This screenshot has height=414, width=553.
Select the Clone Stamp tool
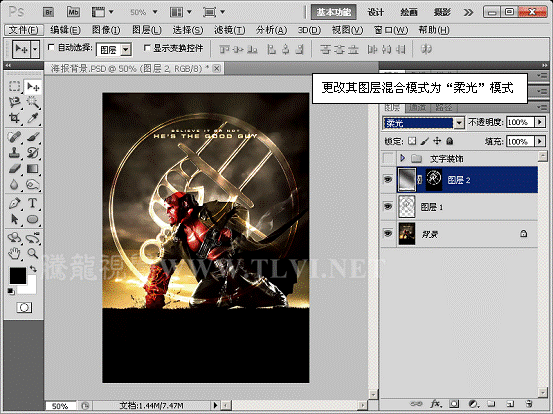click(14, 152)
